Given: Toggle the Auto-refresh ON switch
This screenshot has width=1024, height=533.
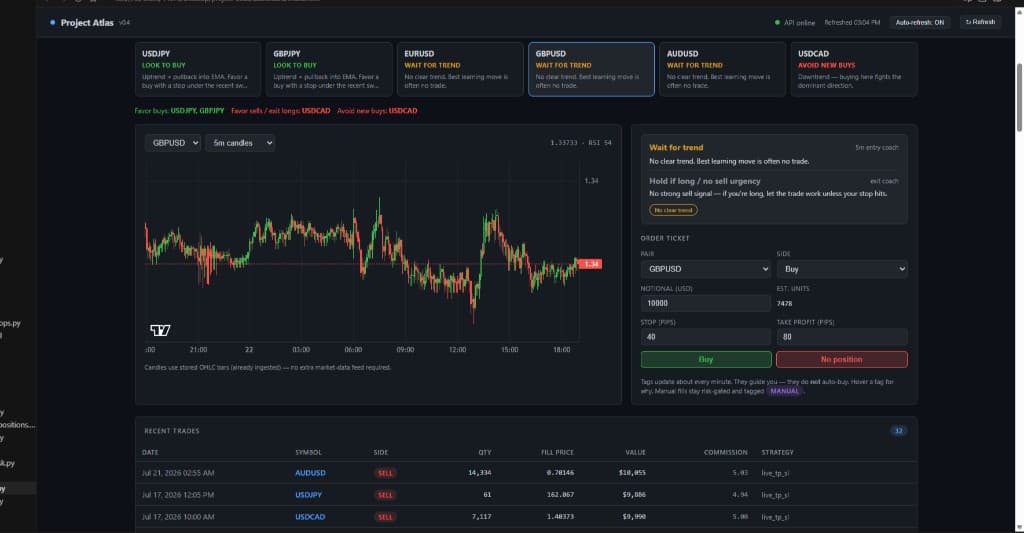Looking at the screenshot, I should click(x=920, y=22).
